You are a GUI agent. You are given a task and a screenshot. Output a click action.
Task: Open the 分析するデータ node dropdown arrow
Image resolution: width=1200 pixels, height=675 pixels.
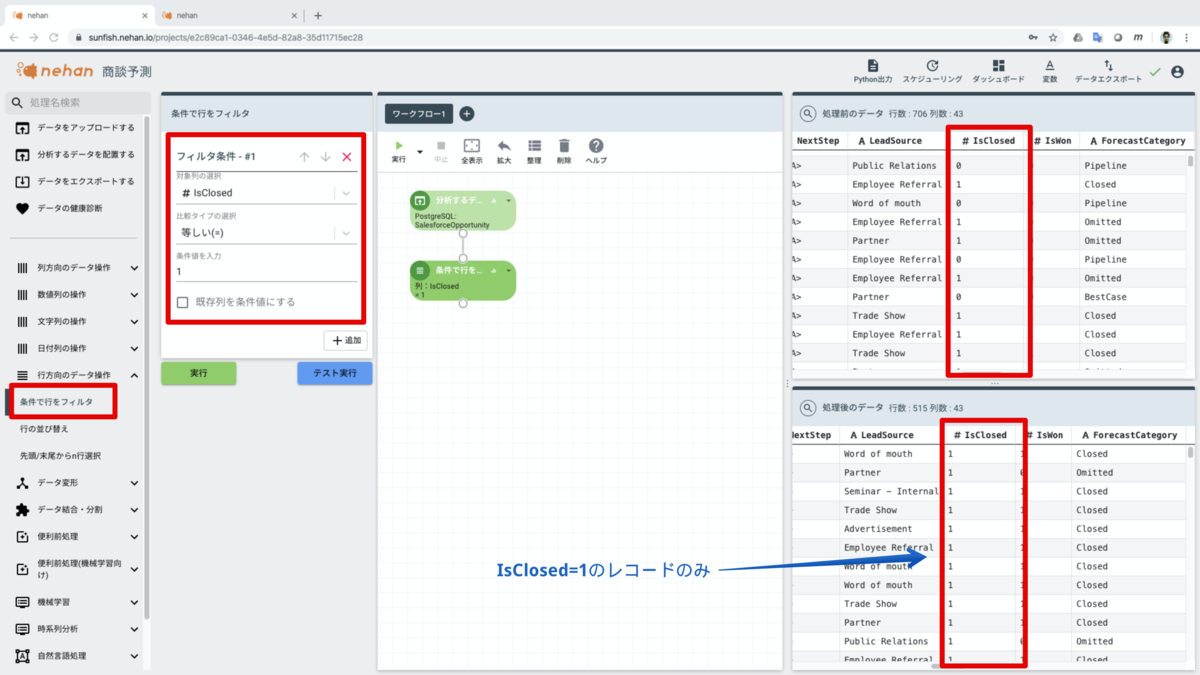(x=508, y=201)
